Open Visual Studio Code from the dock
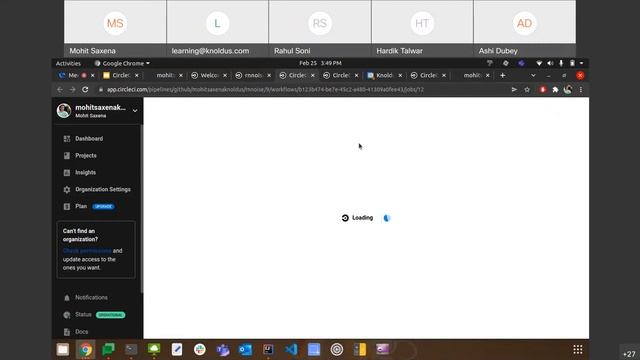This screenshot has width=640, height=360. (x=291, y=349)
